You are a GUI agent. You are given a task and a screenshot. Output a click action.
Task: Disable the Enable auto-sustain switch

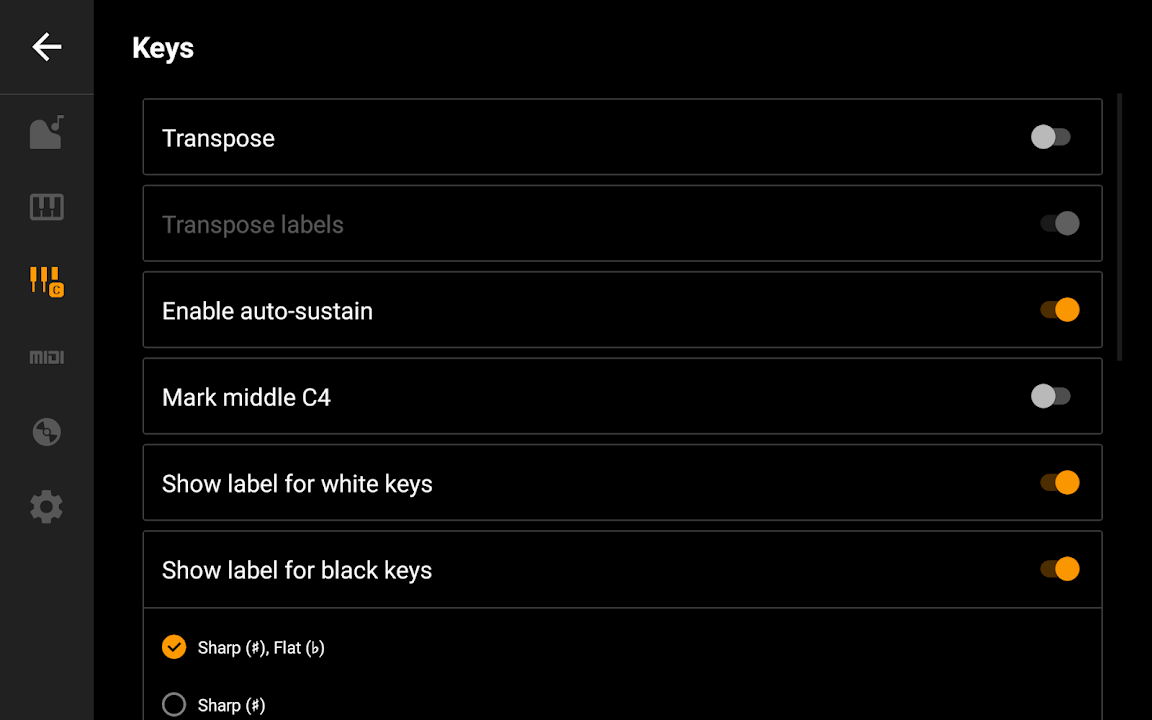[1059, 310]
